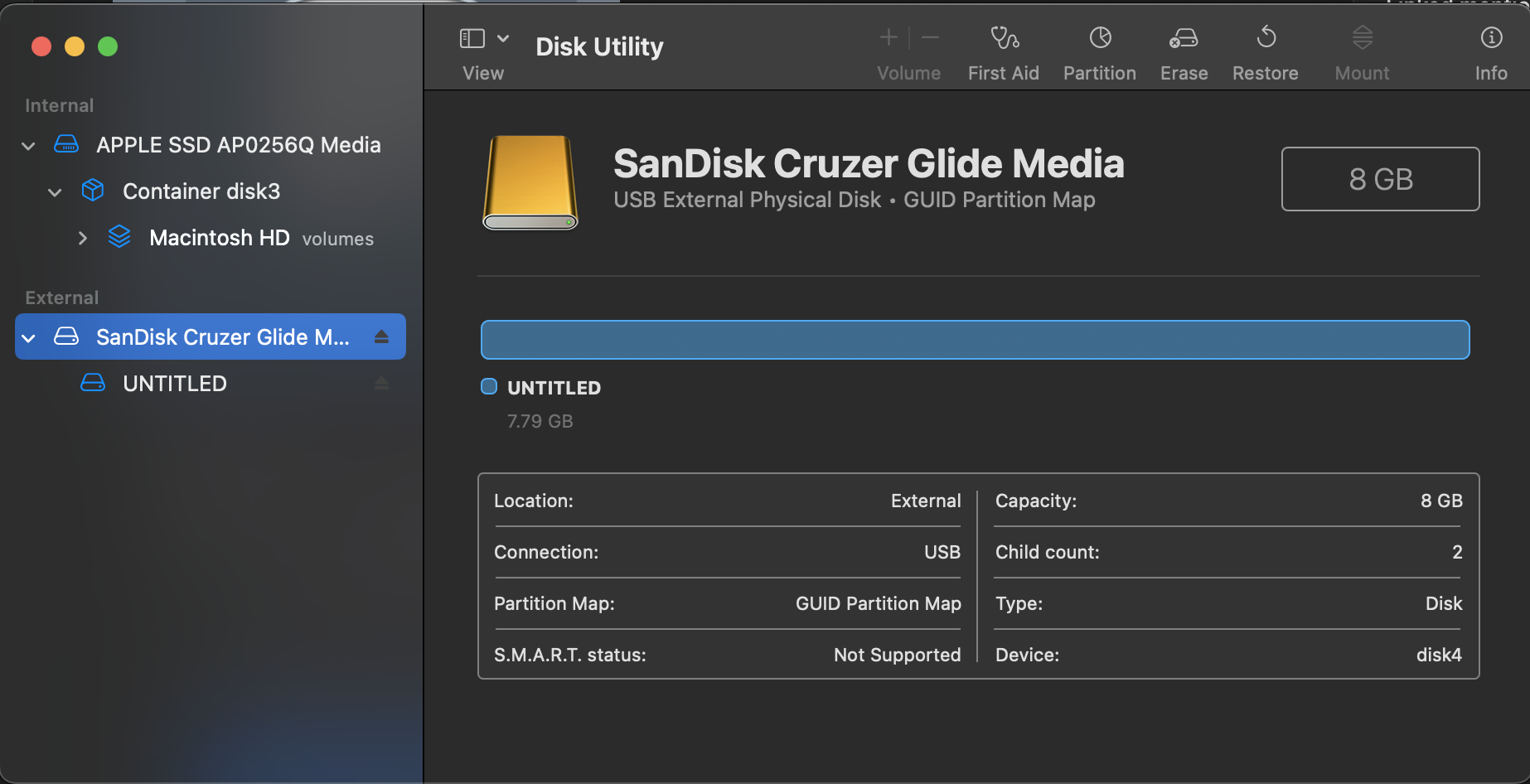1530x784 pixels.
Task: Click the GUID Partition Map table value
Action: 878,603
